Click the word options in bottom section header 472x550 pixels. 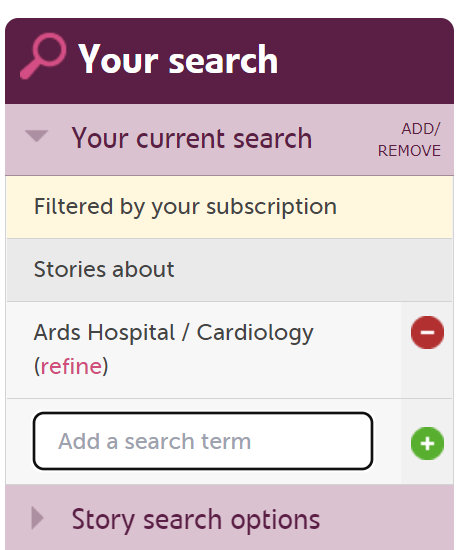tap(275, 520)
